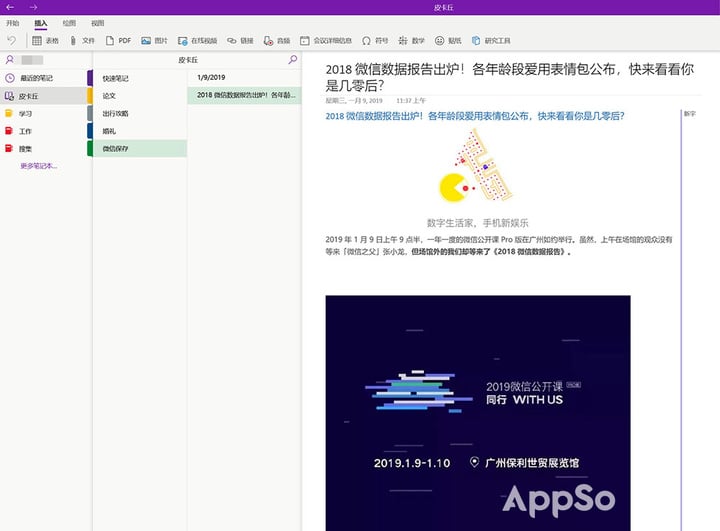Select the Pac-Man maze image
Viewport: 720px width, 531px height.
[x=476, y=166]
